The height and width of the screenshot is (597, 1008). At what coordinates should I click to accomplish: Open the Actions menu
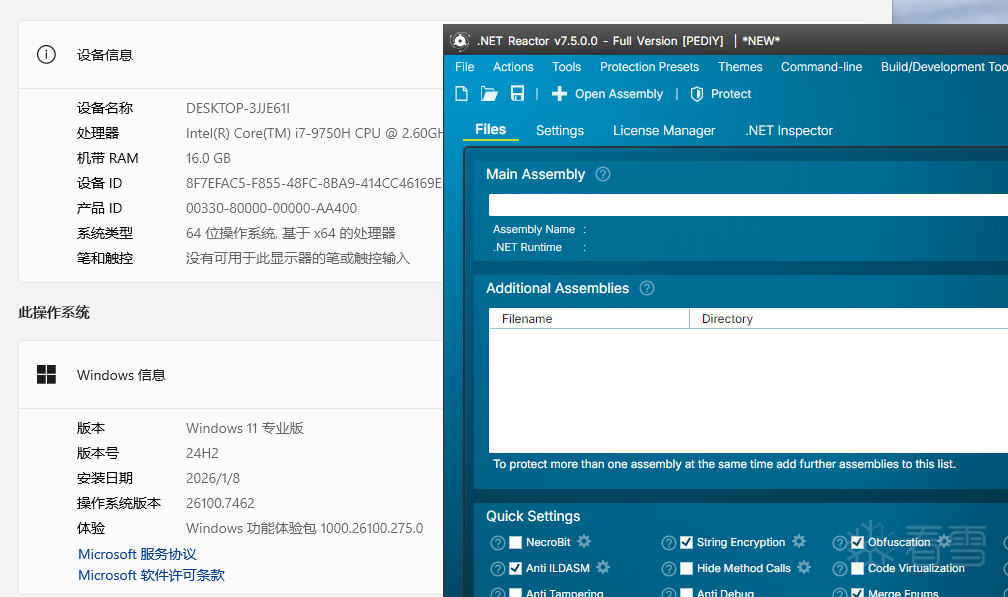click(513, 67)
